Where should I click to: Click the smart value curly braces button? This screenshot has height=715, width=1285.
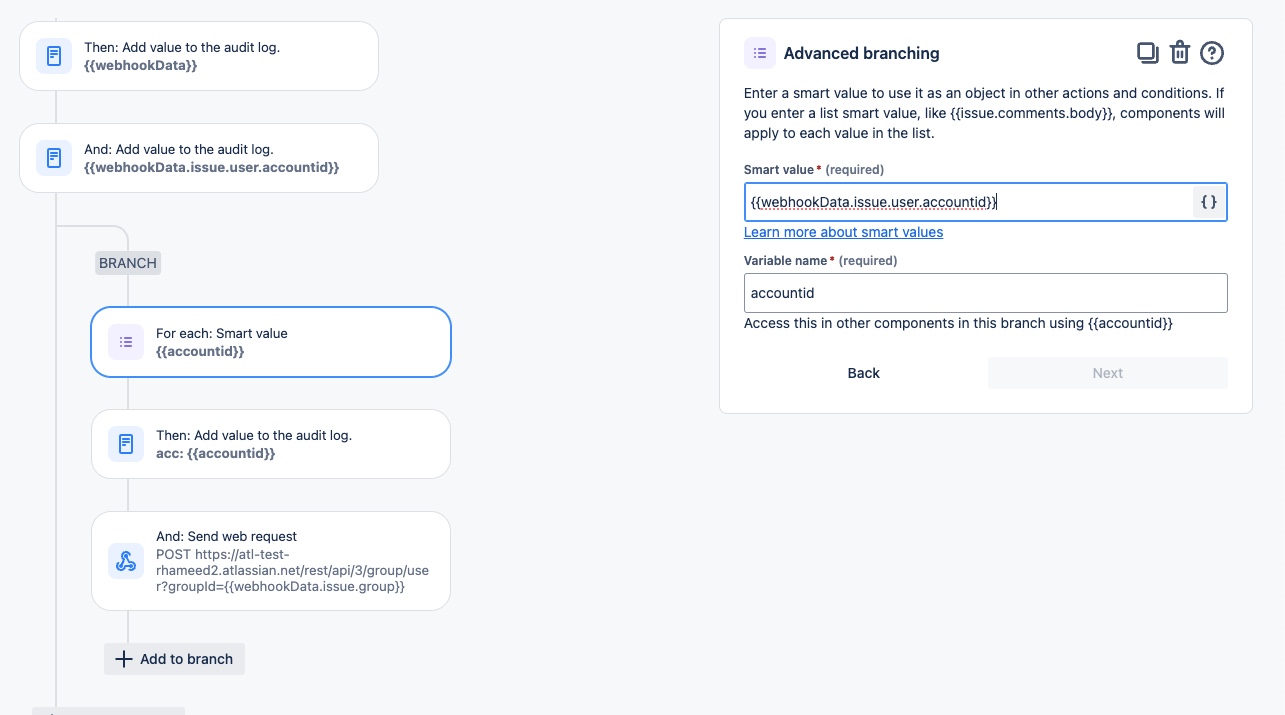coord(1209,202)
